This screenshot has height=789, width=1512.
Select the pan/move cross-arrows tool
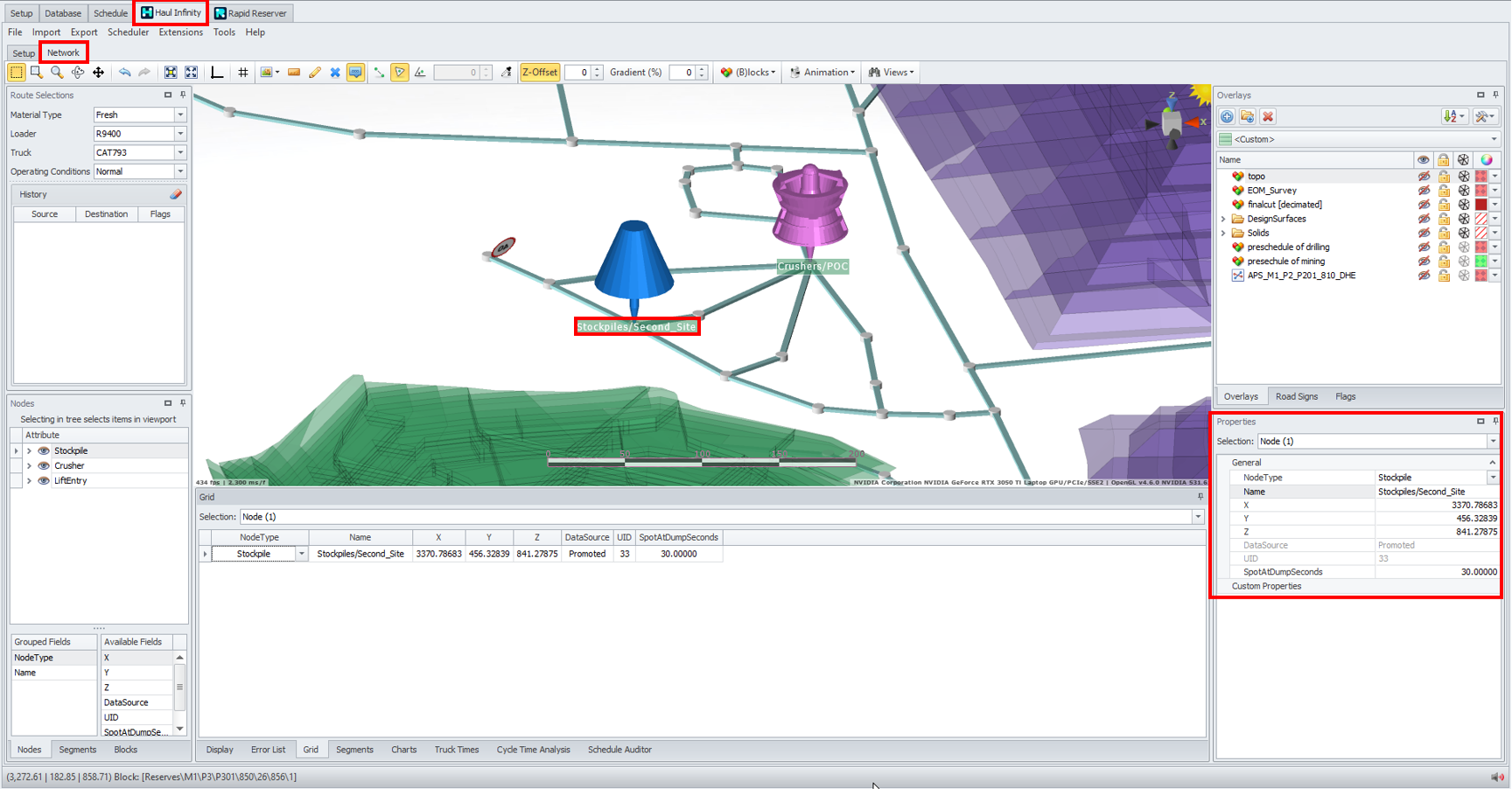tap(98, 73)
